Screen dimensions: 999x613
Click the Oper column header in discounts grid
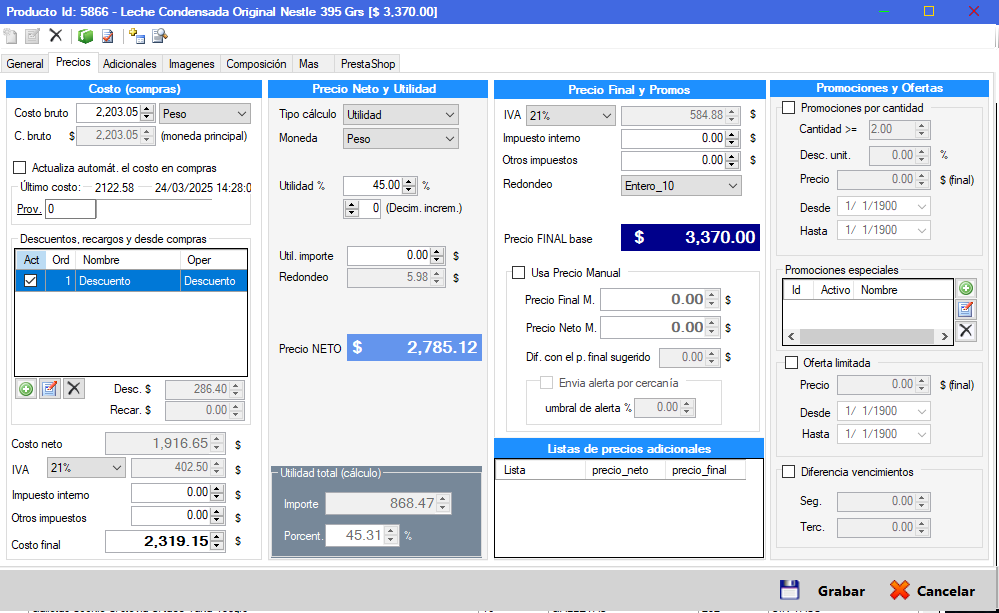(x=213, y=260)
